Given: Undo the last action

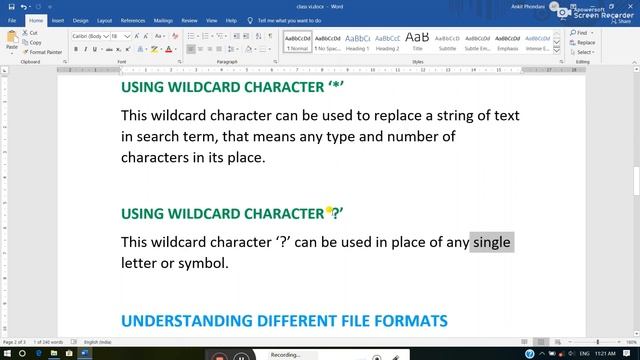Looking at the screenshot, I should (24, 7).
